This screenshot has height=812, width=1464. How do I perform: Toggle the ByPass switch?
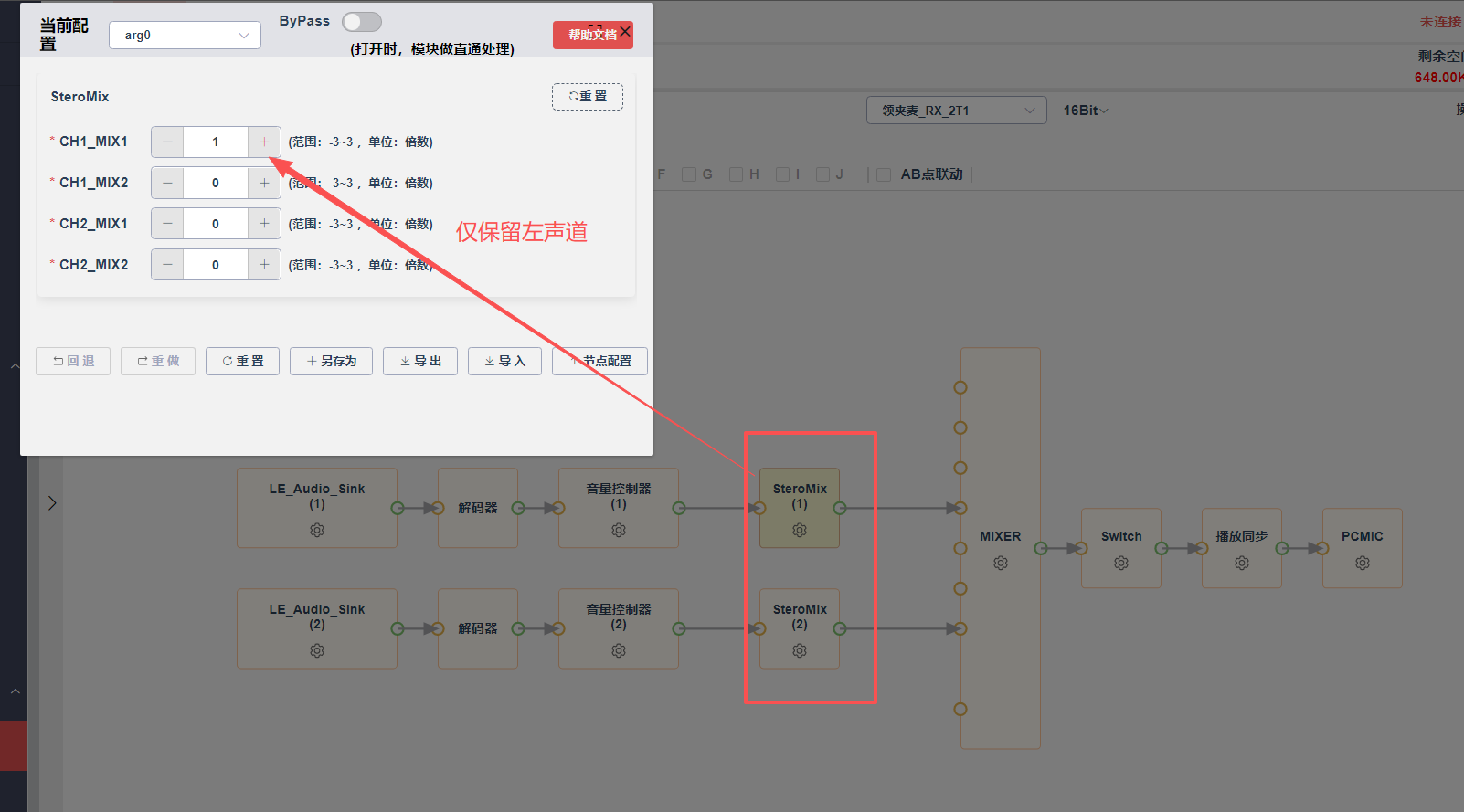[x=362, y=22]
